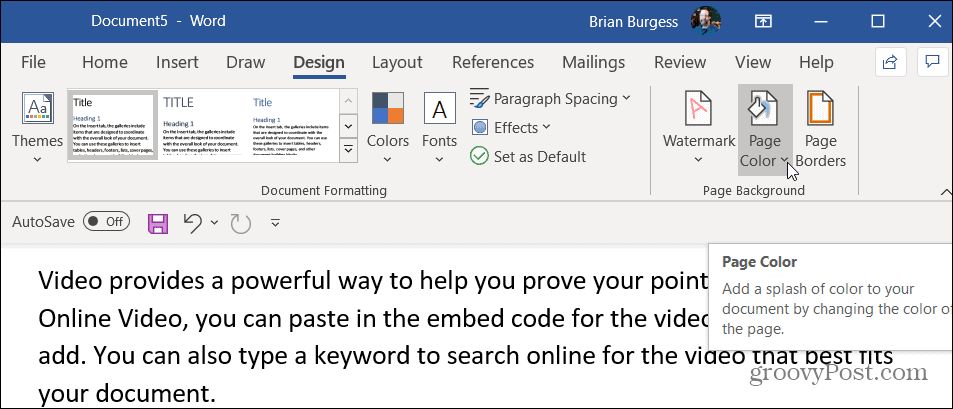Open the References tab
The image size is (953, 409).
(493, 62)
